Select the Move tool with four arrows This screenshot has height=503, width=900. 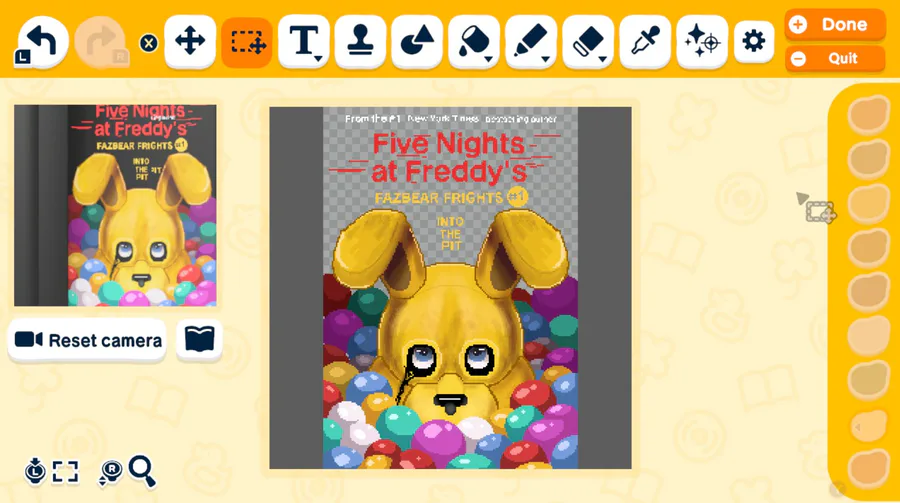click(190, 41)
